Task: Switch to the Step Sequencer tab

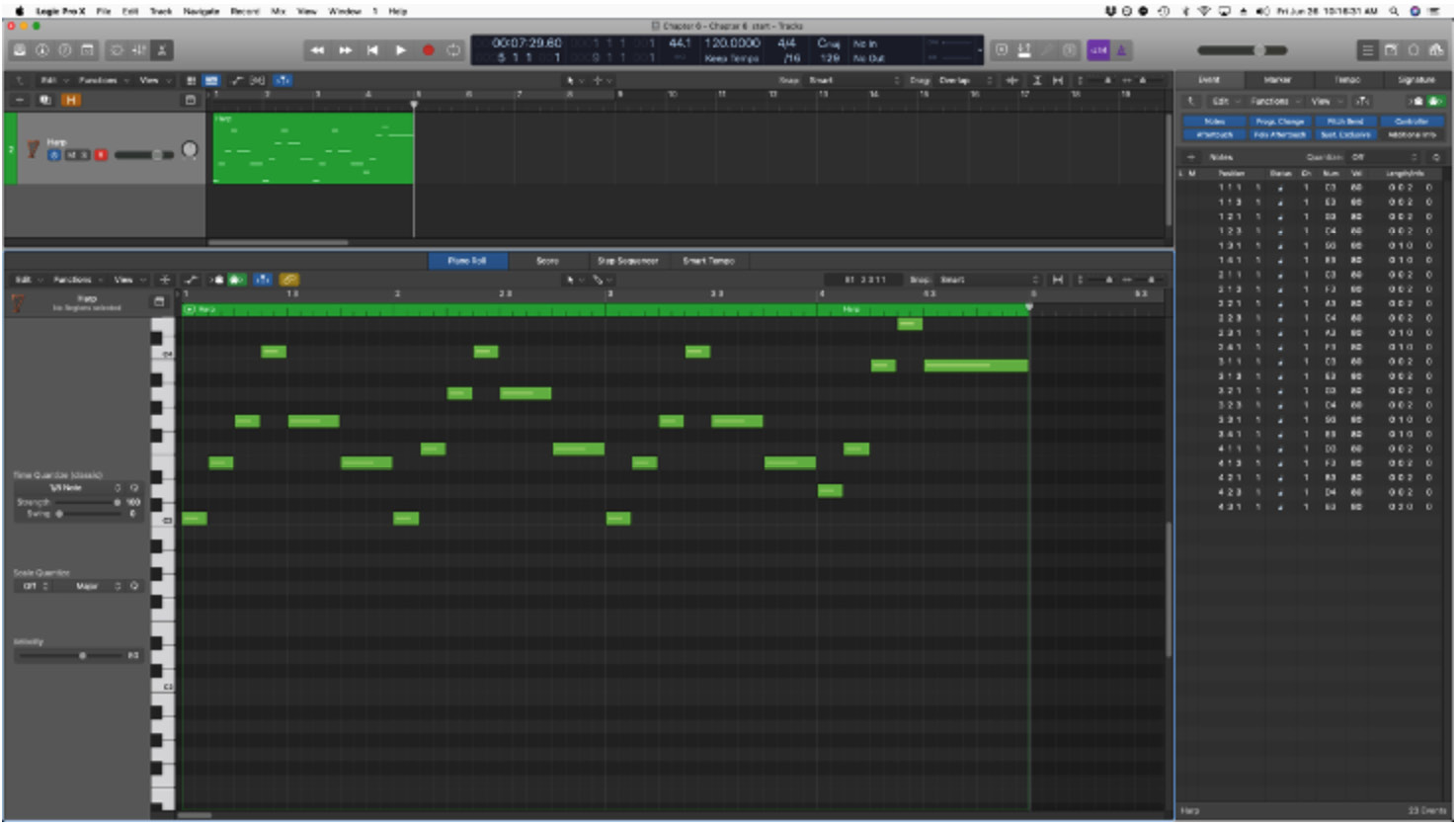Action: tap(627, 261)
